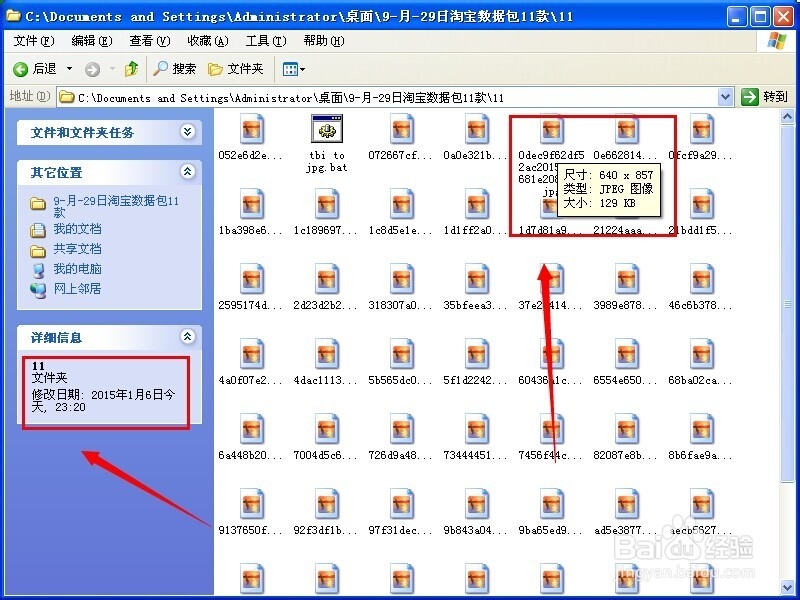Click the 转到 (Go) button
800x600 pixels.
[x=767, y=96]
